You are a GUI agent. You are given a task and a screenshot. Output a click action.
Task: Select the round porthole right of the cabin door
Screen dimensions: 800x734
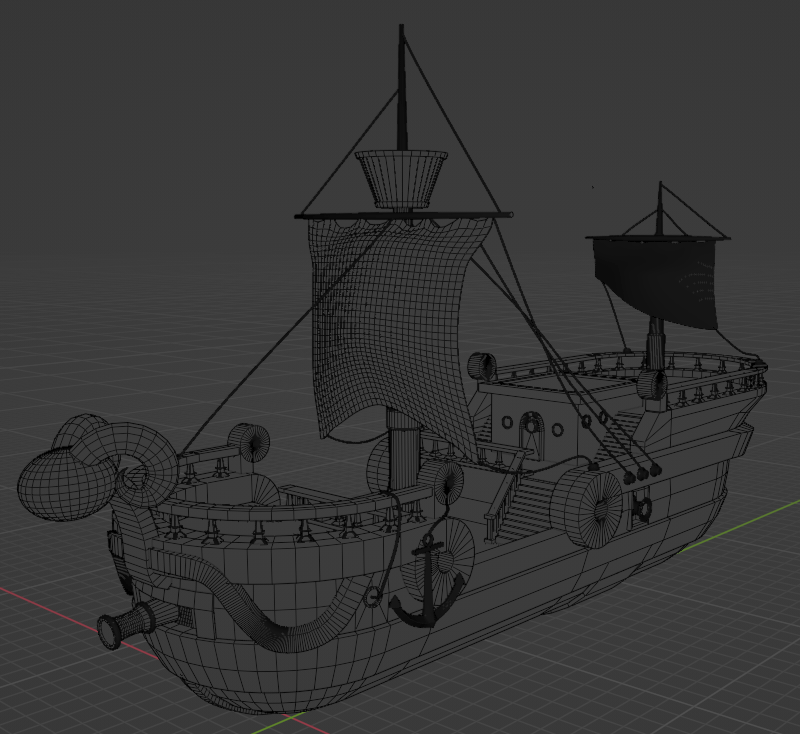pos(558,430)
